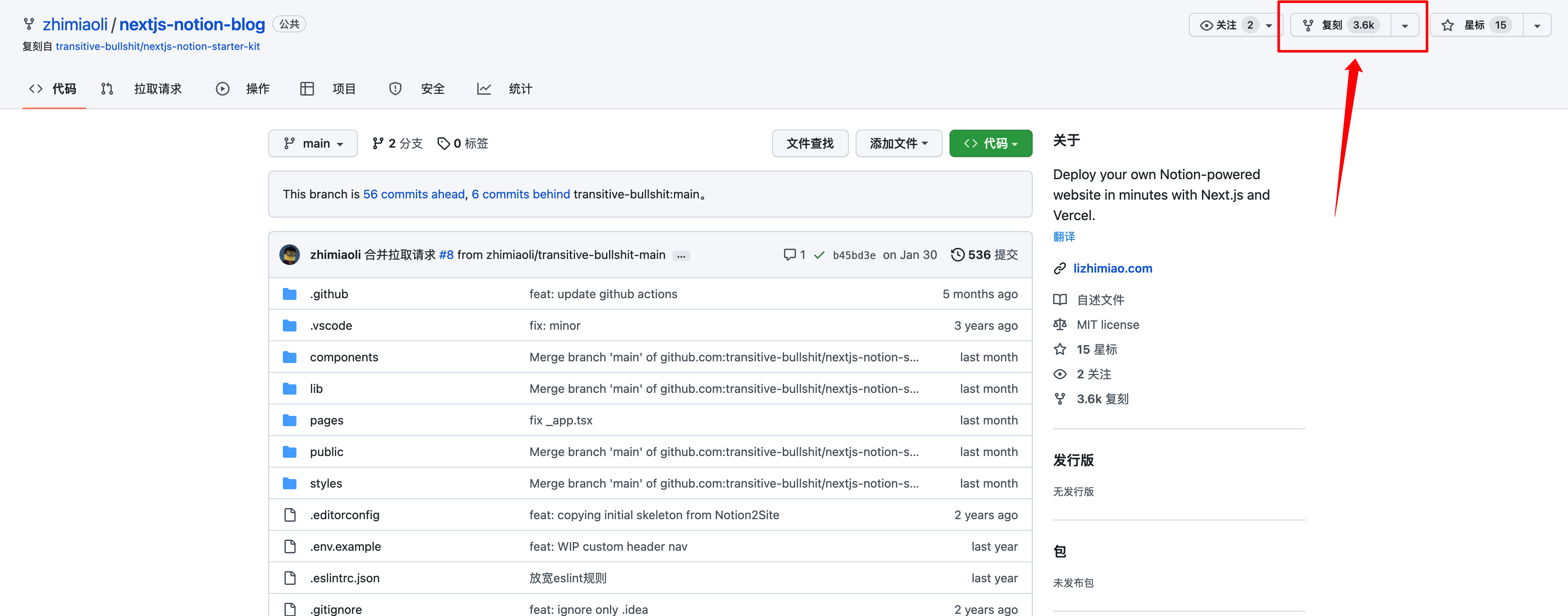Open the green 代码 dropdown button
Viewport: 1568px width, 616px height.
click(x=990, y=144)
